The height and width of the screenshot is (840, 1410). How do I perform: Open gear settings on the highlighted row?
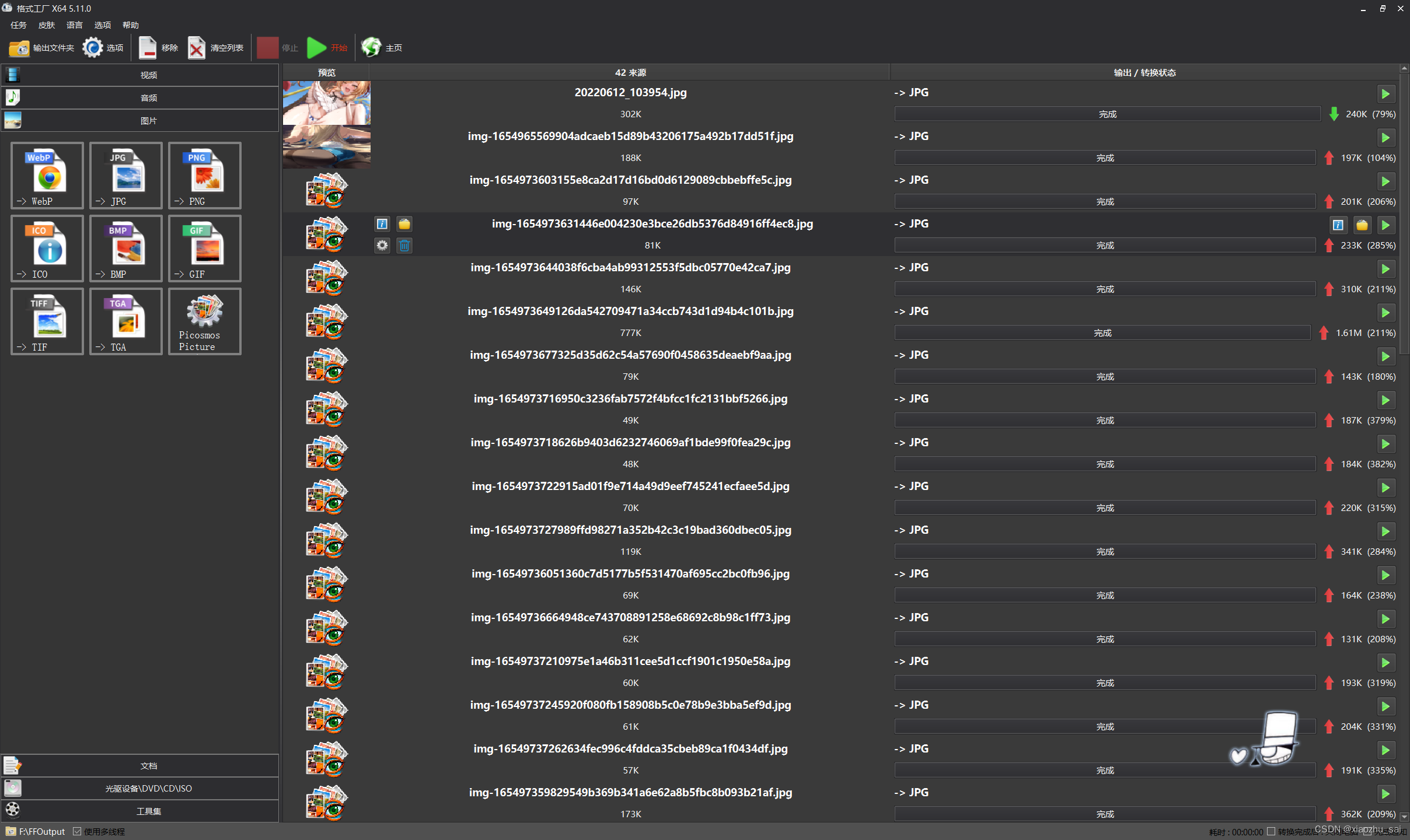(x=382, y=246)
